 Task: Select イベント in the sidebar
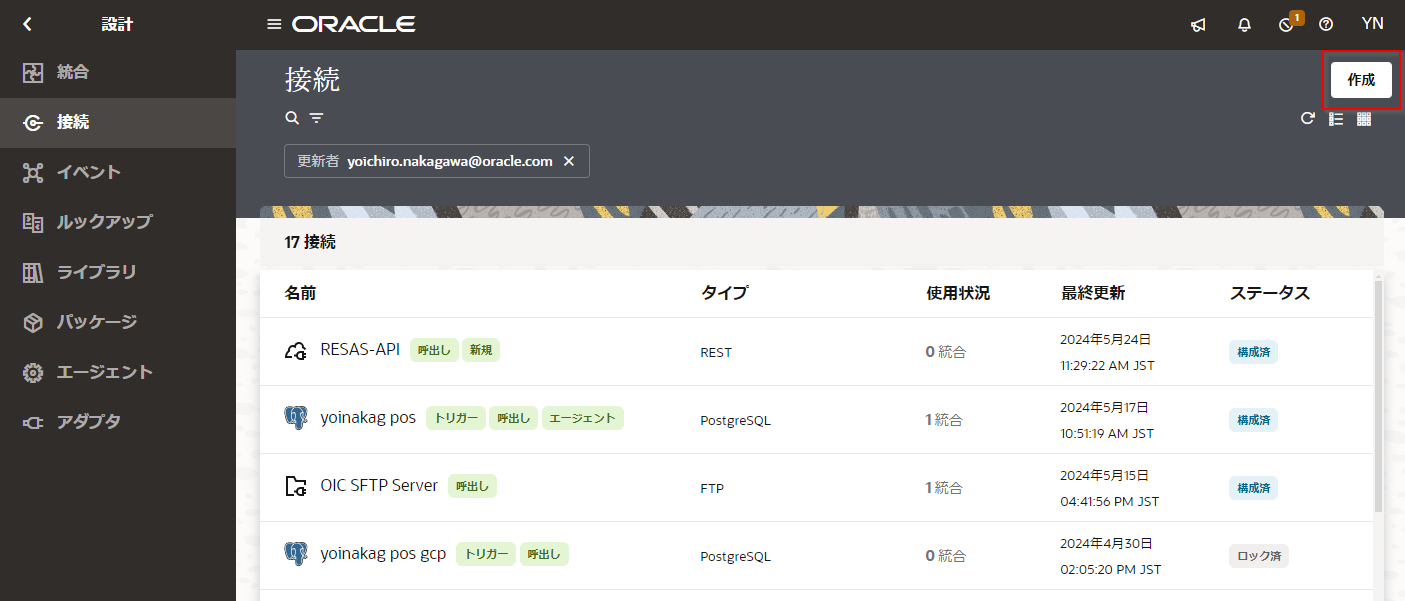point(88,172)
